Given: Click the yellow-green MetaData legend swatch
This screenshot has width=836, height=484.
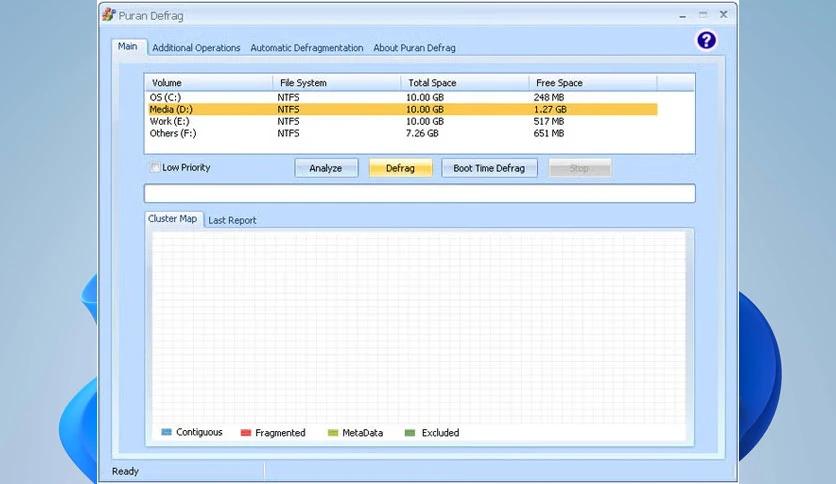Looking at the screenshot, I should (333, 432).
